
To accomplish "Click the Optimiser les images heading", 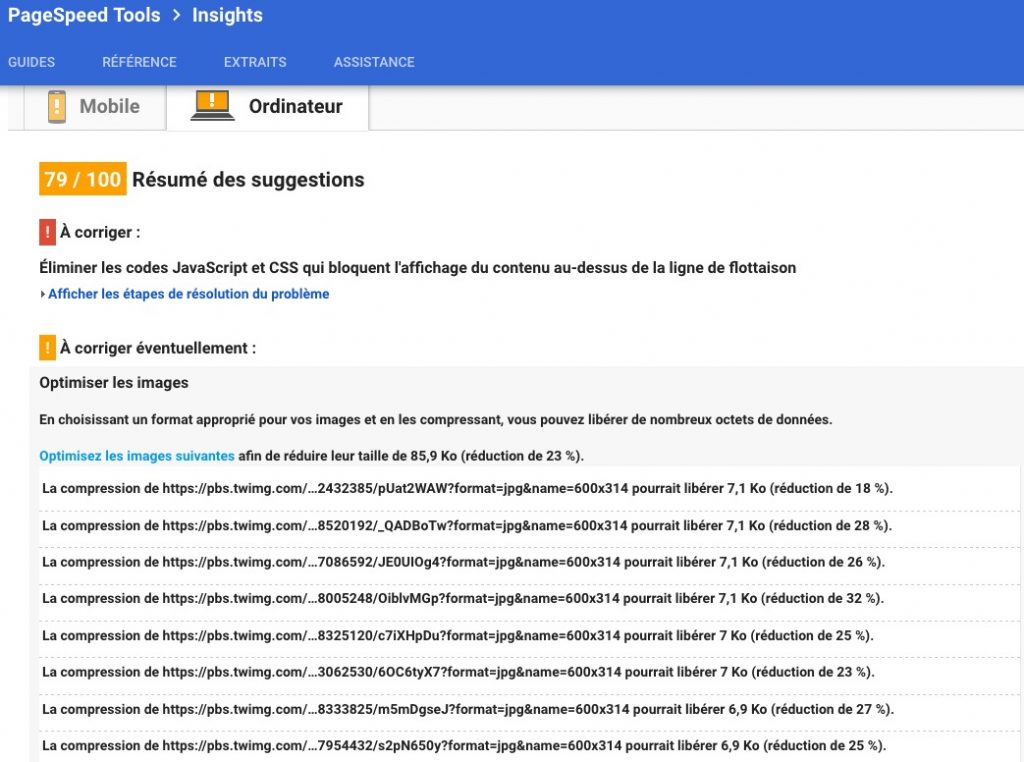I will (114, 383).
